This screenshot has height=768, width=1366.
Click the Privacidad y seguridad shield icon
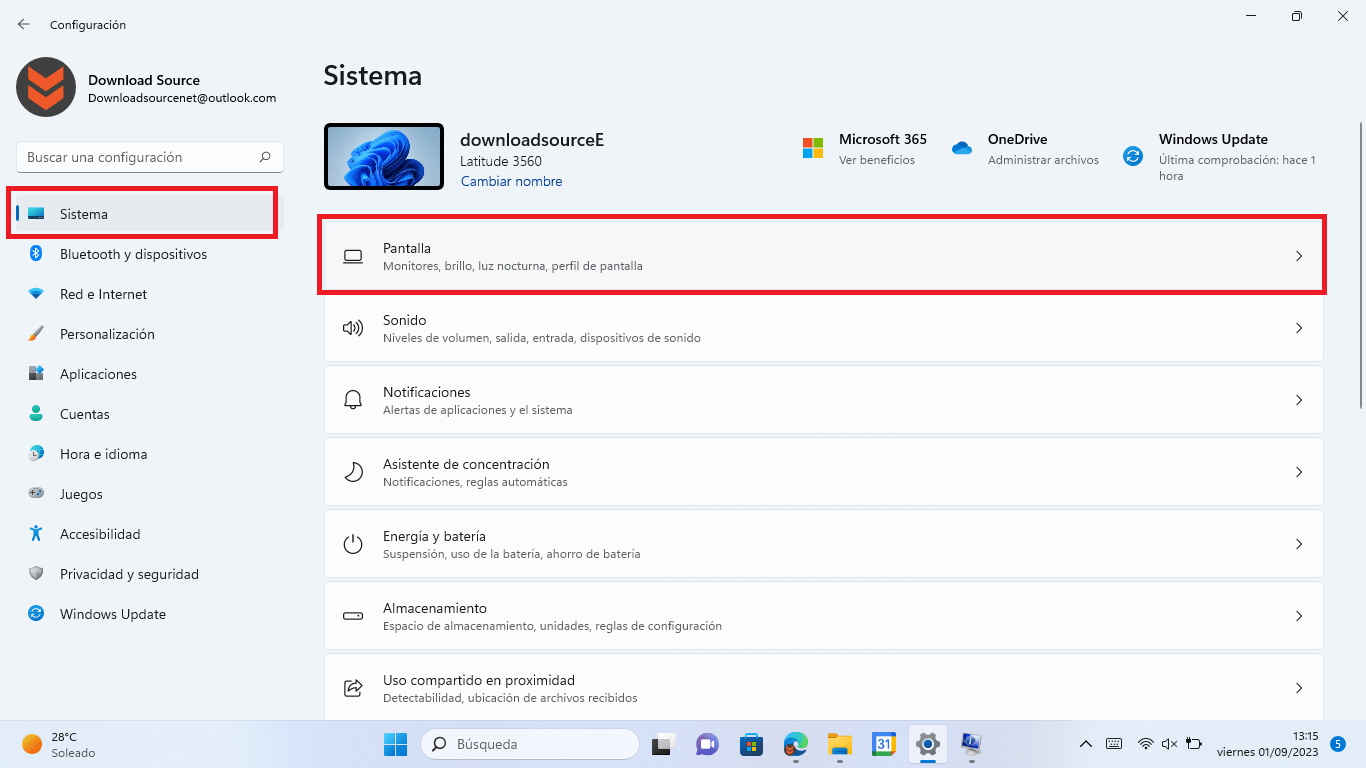[36, 574]
